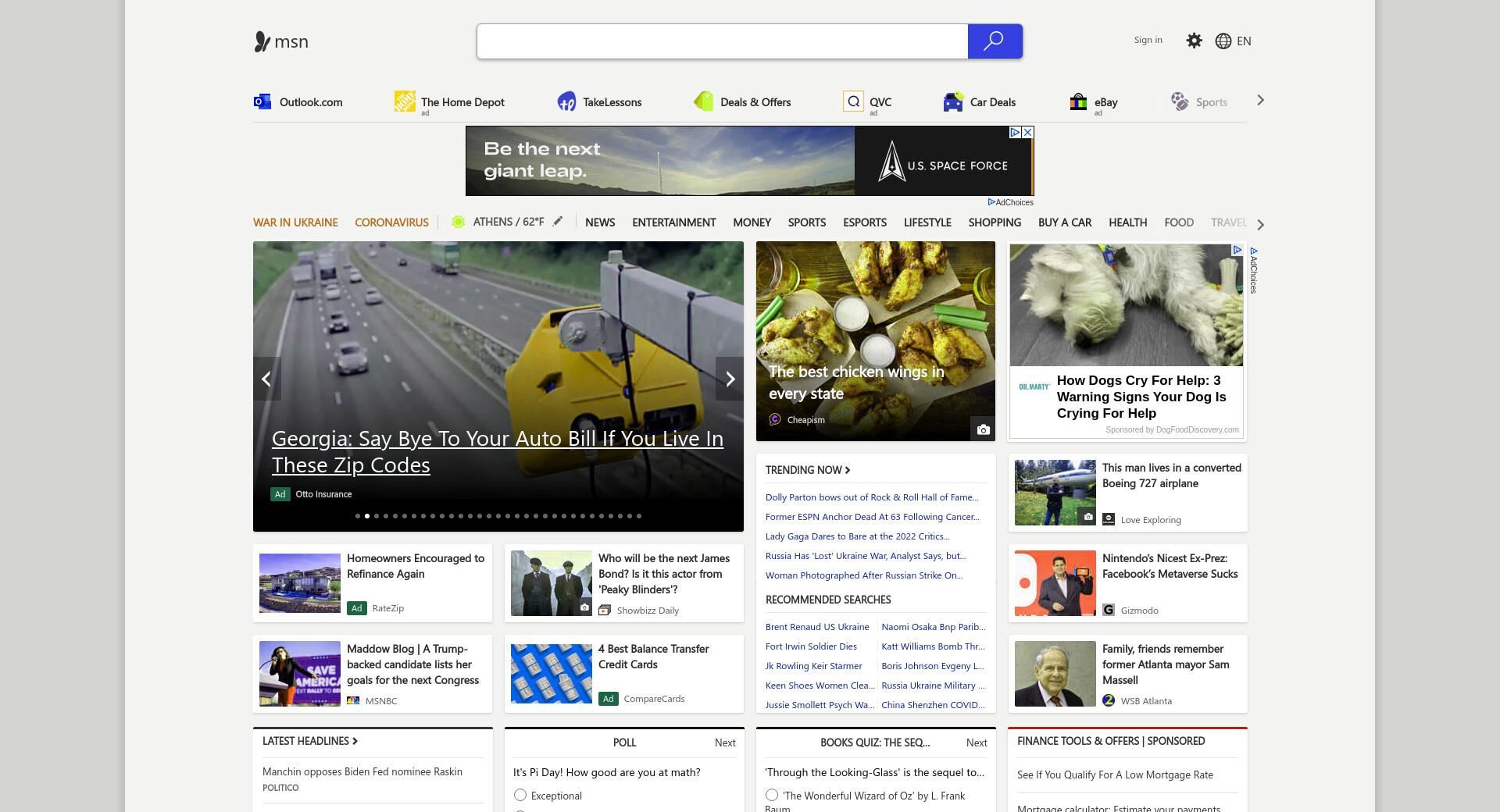Open the Shopping category
The height and width of the screenshot is (812, 1500).
[x=995, y=223]
